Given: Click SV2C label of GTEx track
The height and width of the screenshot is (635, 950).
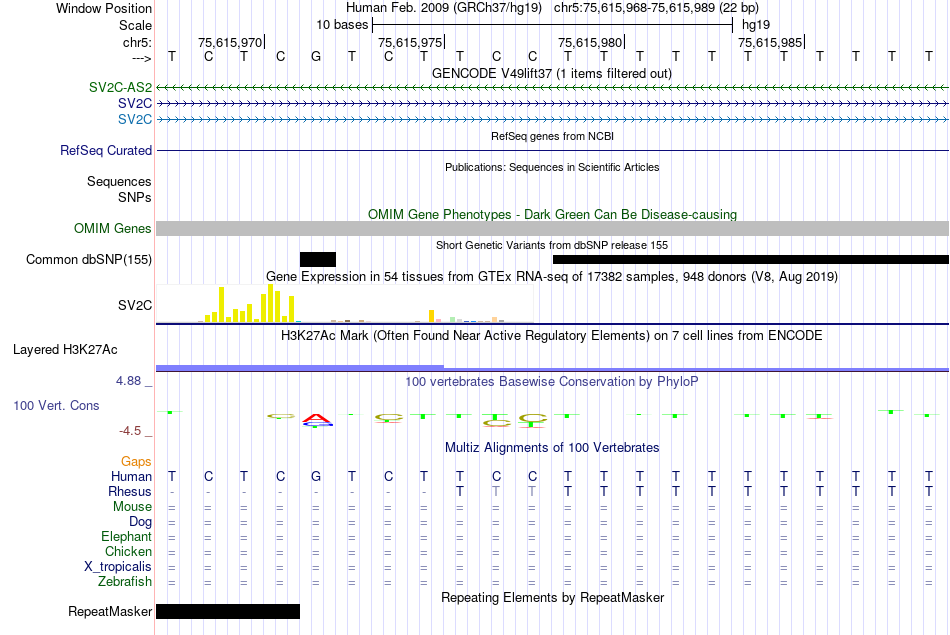Looking at the screenshot, I should 135,305.
